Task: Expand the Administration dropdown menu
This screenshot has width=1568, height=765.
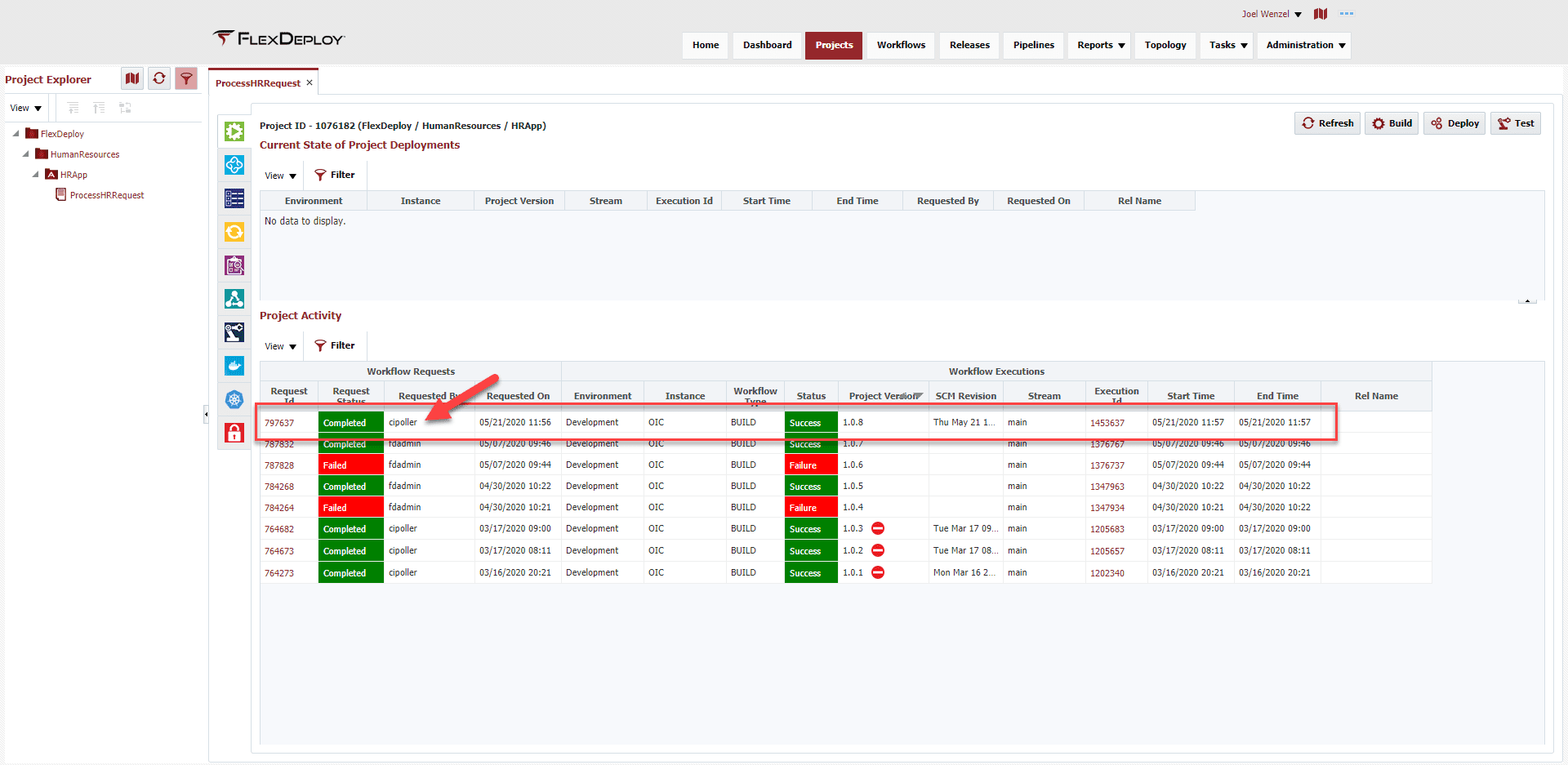Action: [x=1305, y=45]
